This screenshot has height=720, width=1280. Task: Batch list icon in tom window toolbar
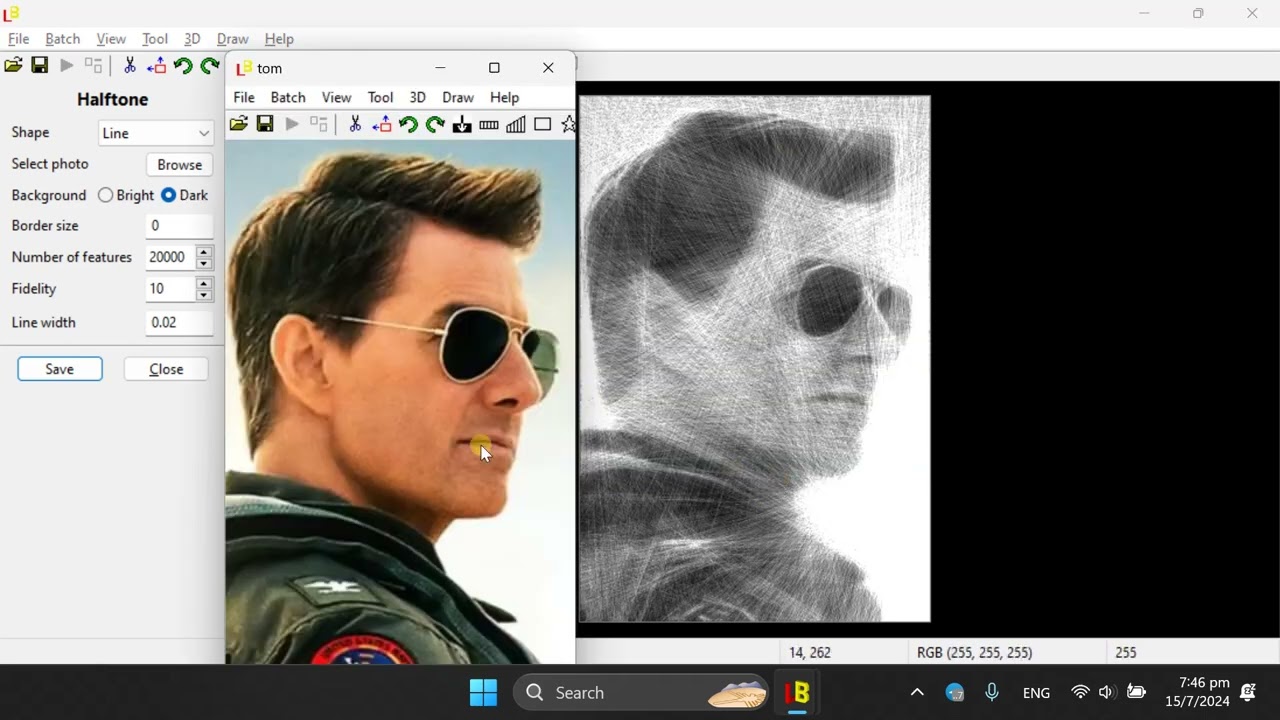(x=319, y=125)
